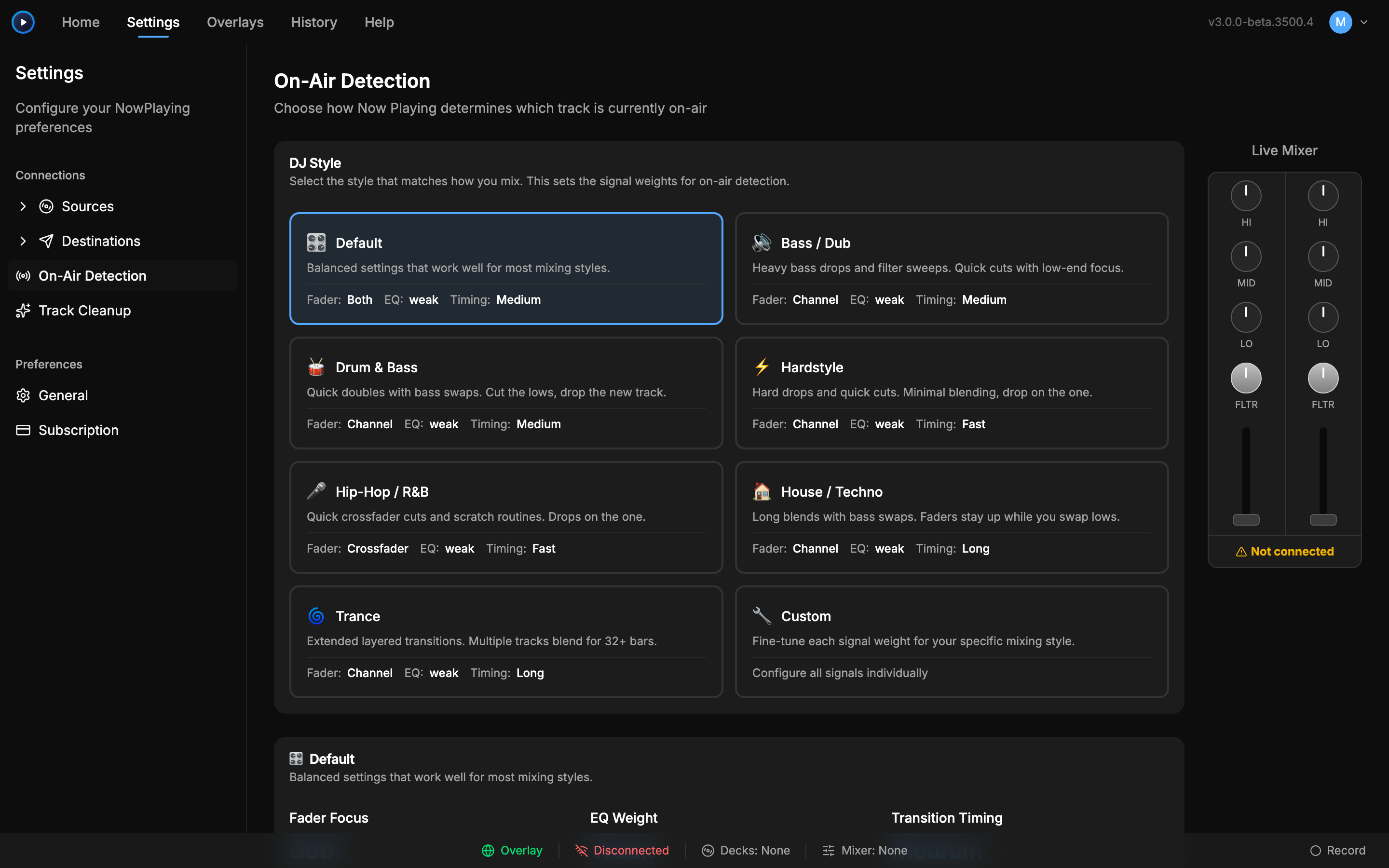Select the Bass / Dub style card
1389x868 pixels.
pyautogui.click(x=952, y=269)
